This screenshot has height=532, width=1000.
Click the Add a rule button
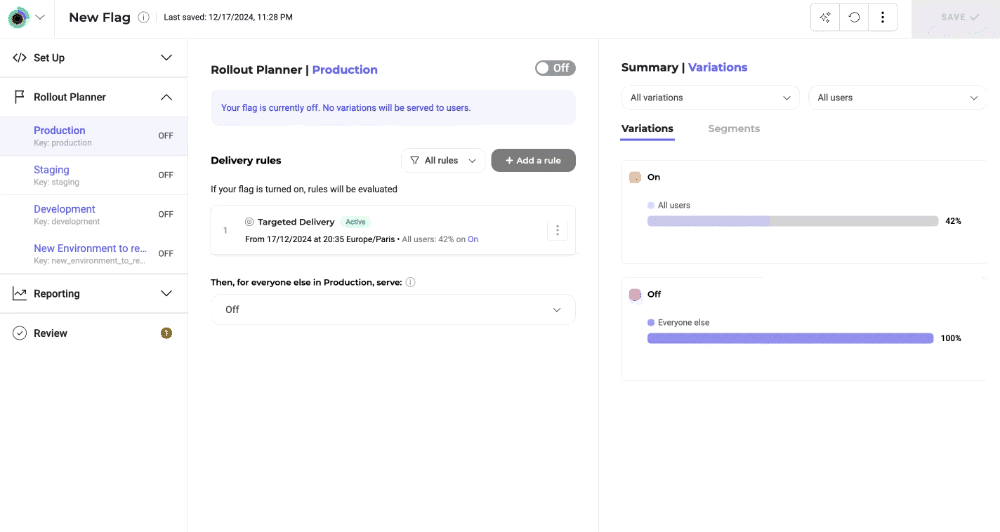click(533, 161)
